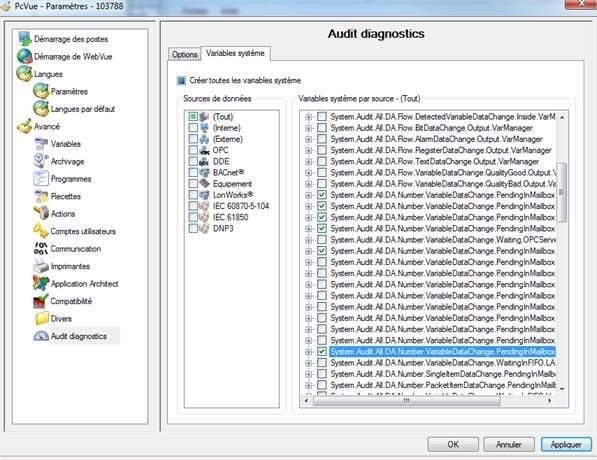This screenshot has width=597, height=460.
Task: Choose the Langues par défaut icon
Action: point(41,109)
